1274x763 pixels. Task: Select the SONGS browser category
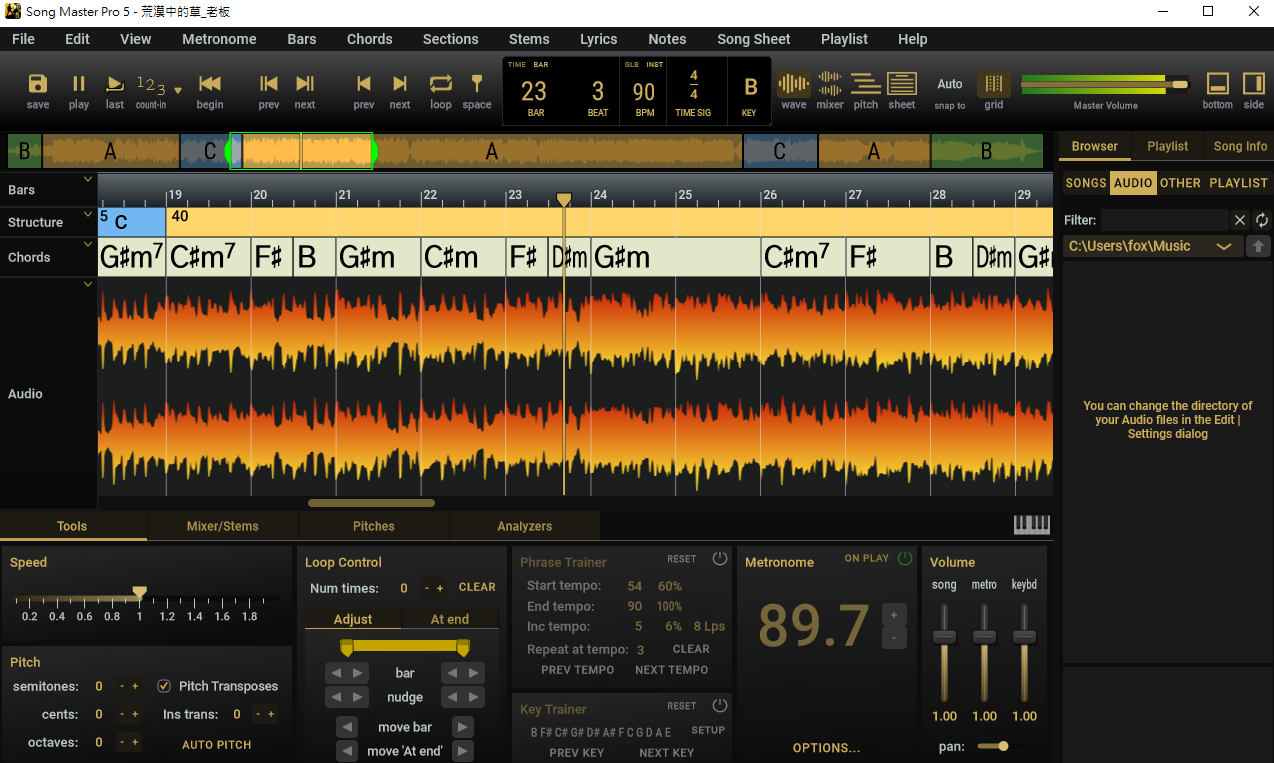[1086, 183]
